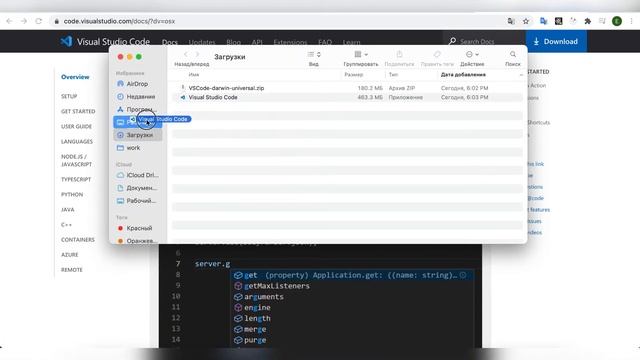Image resolution: width=640 pixels, height=360 pixels.
Task: Open the Overview link in the docs sidebar
Action: click(75, 77)
